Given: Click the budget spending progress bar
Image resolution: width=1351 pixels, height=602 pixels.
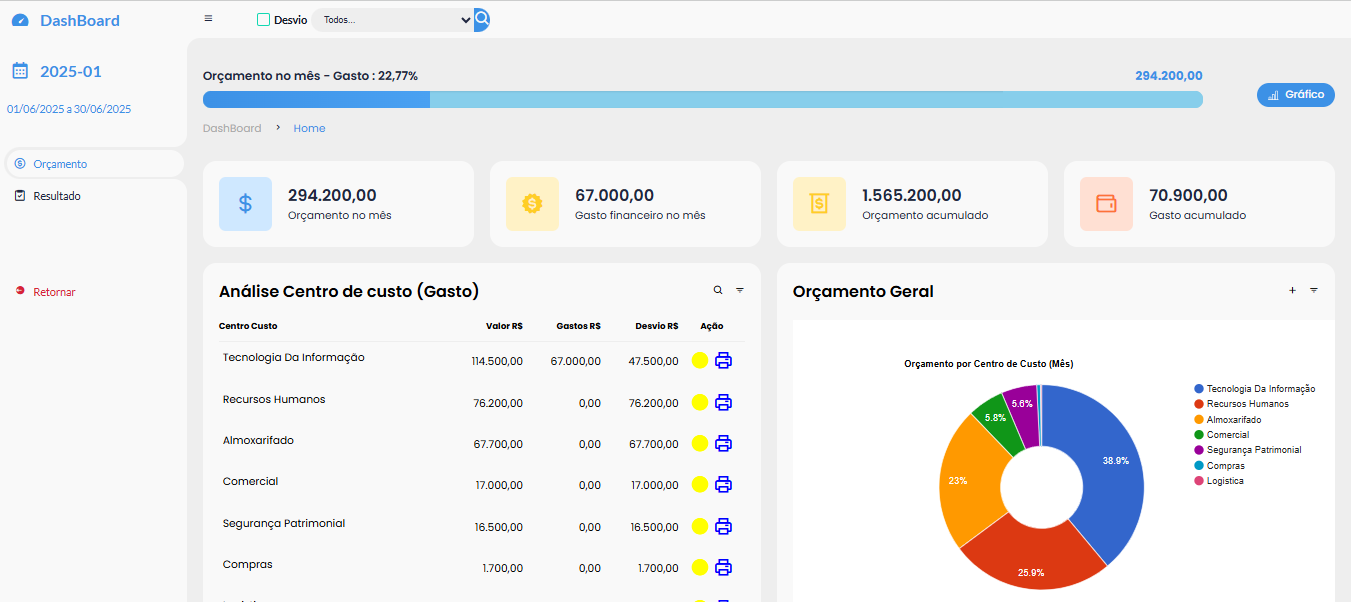Looking at the screenshot, I should pyautogui.click(x=700, y=99).
